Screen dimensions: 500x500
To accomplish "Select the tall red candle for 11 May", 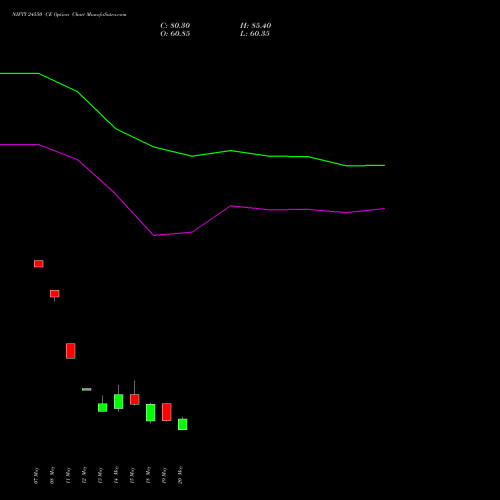I will [71, 351].
